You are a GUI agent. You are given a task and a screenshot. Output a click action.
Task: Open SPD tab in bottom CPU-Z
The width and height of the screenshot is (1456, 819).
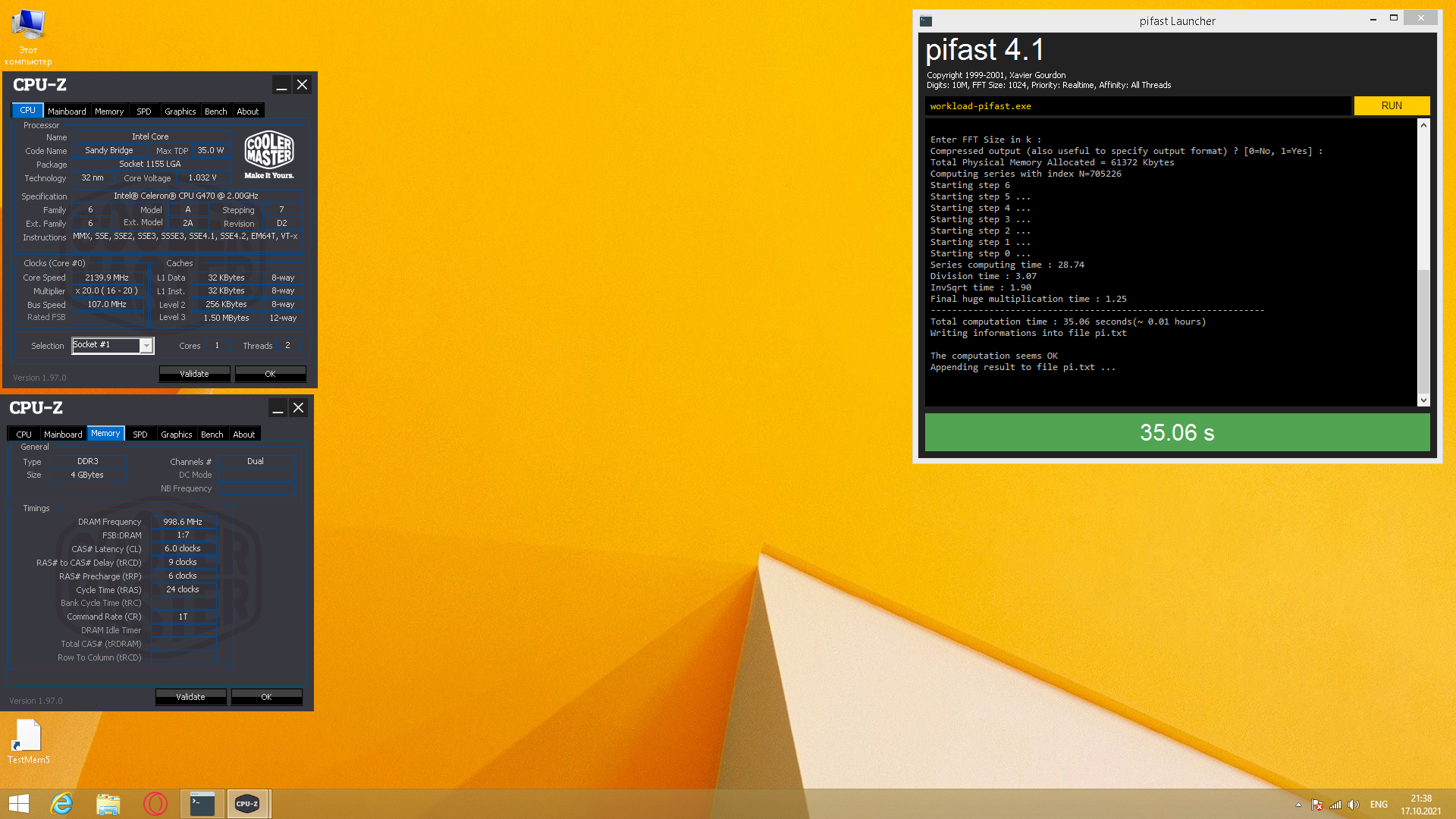(140, 435)
